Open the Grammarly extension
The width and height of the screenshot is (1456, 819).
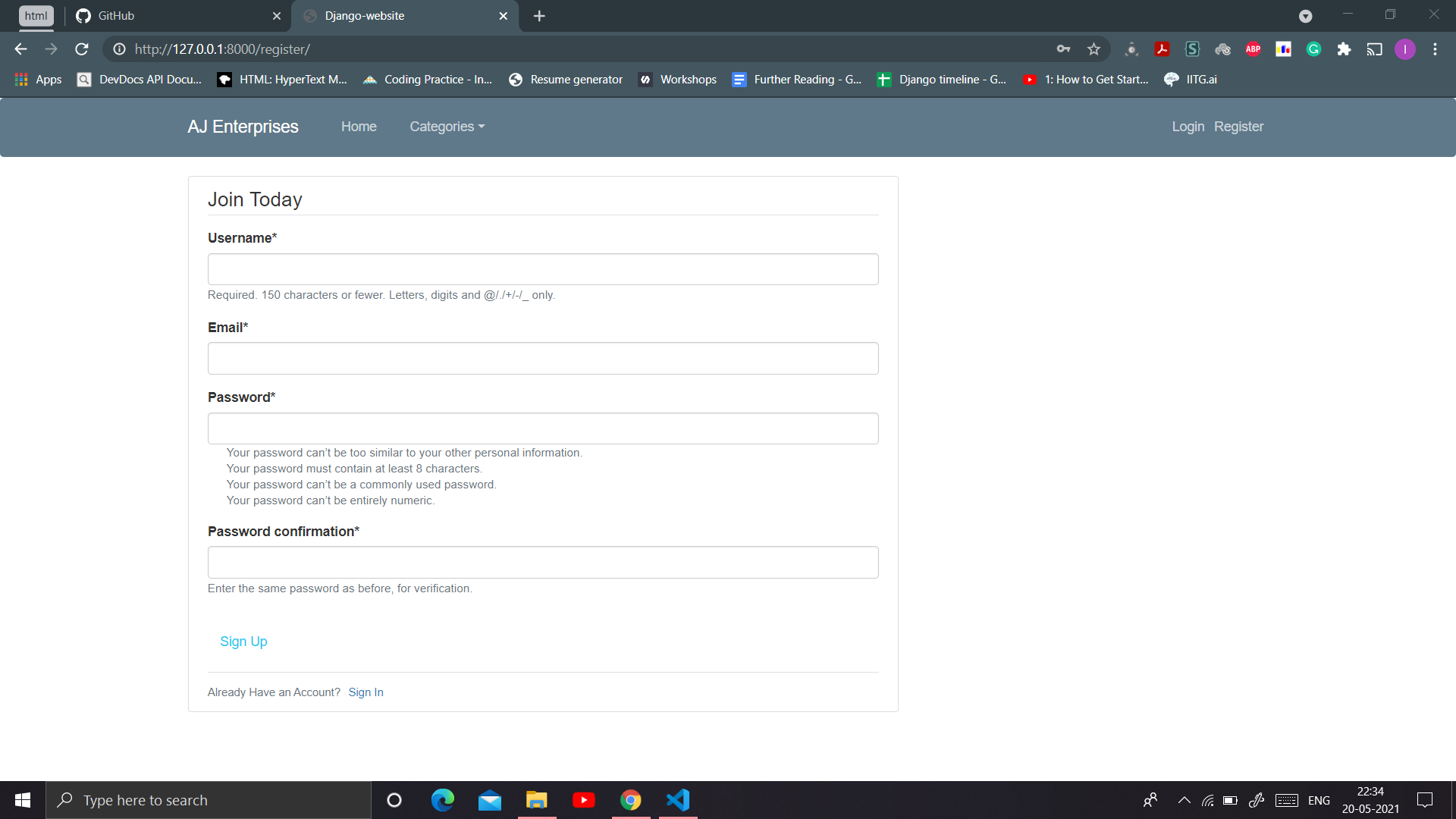point(1313,49)
